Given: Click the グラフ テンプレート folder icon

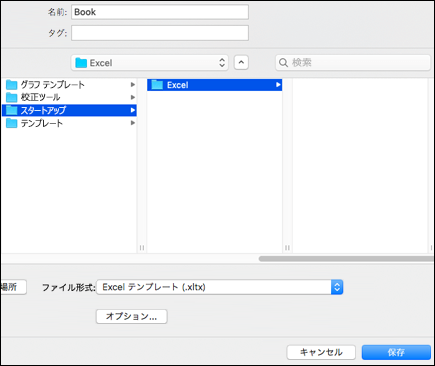Looking at the screenshot, I should 11,85.
